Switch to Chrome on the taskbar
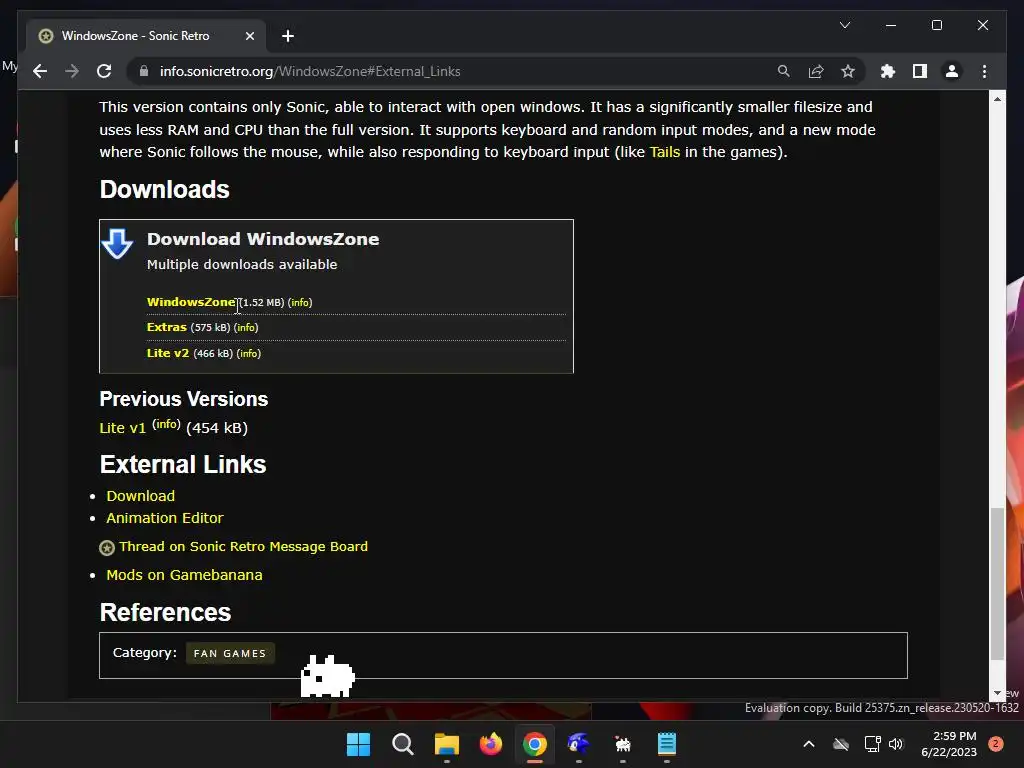Screen dimensions: 1024x768 click(x=535, y=744)
